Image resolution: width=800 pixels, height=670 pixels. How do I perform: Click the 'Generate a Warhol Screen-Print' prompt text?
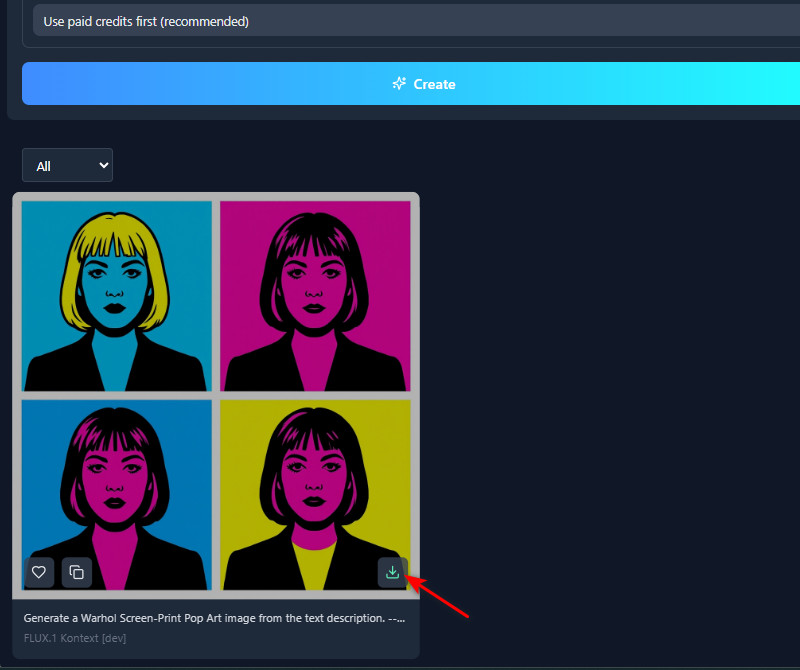(x=214, y=618)
